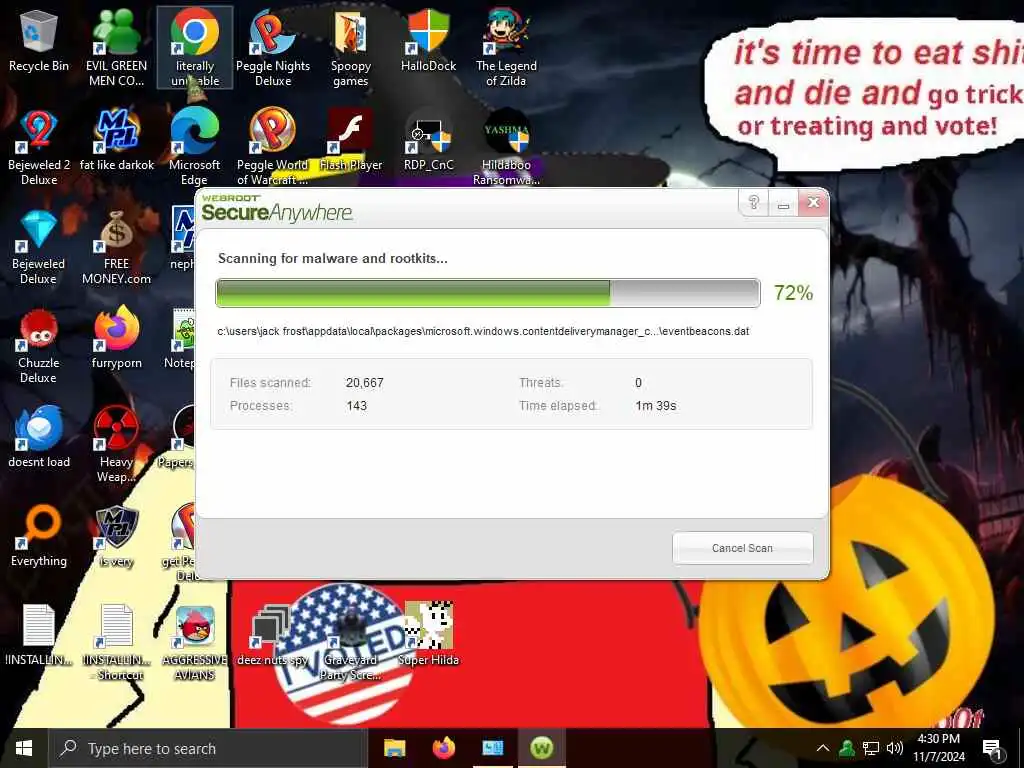The height and width of the screenshot is (768, 1024).
Task: Open Firefox from the taskbar
Action: 444,748
